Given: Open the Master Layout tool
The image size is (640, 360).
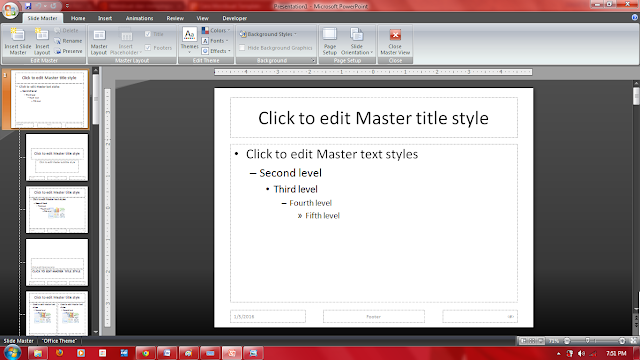Looking at the screenshot, I should point(99,42).
